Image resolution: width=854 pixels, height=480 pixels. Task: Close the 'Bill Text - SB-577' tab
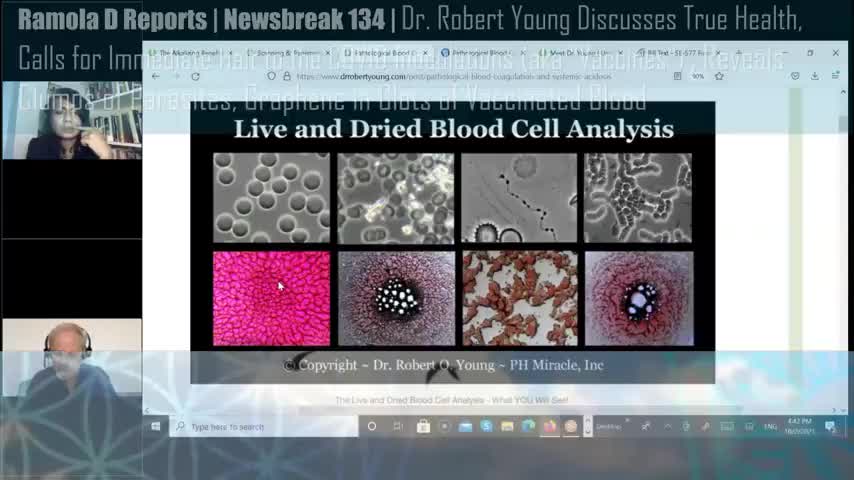click(718, 53)
